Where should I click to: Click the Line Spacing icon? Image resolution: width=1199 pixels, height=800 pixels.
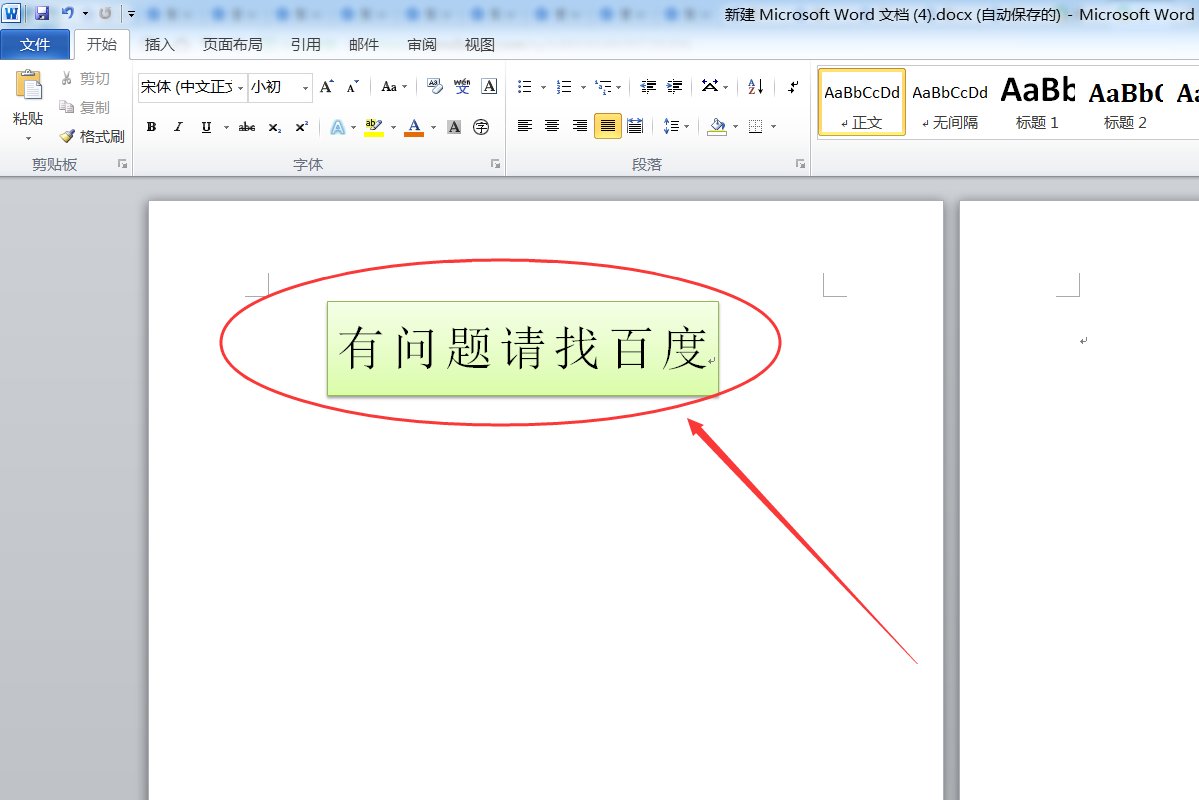coord(671,125)
